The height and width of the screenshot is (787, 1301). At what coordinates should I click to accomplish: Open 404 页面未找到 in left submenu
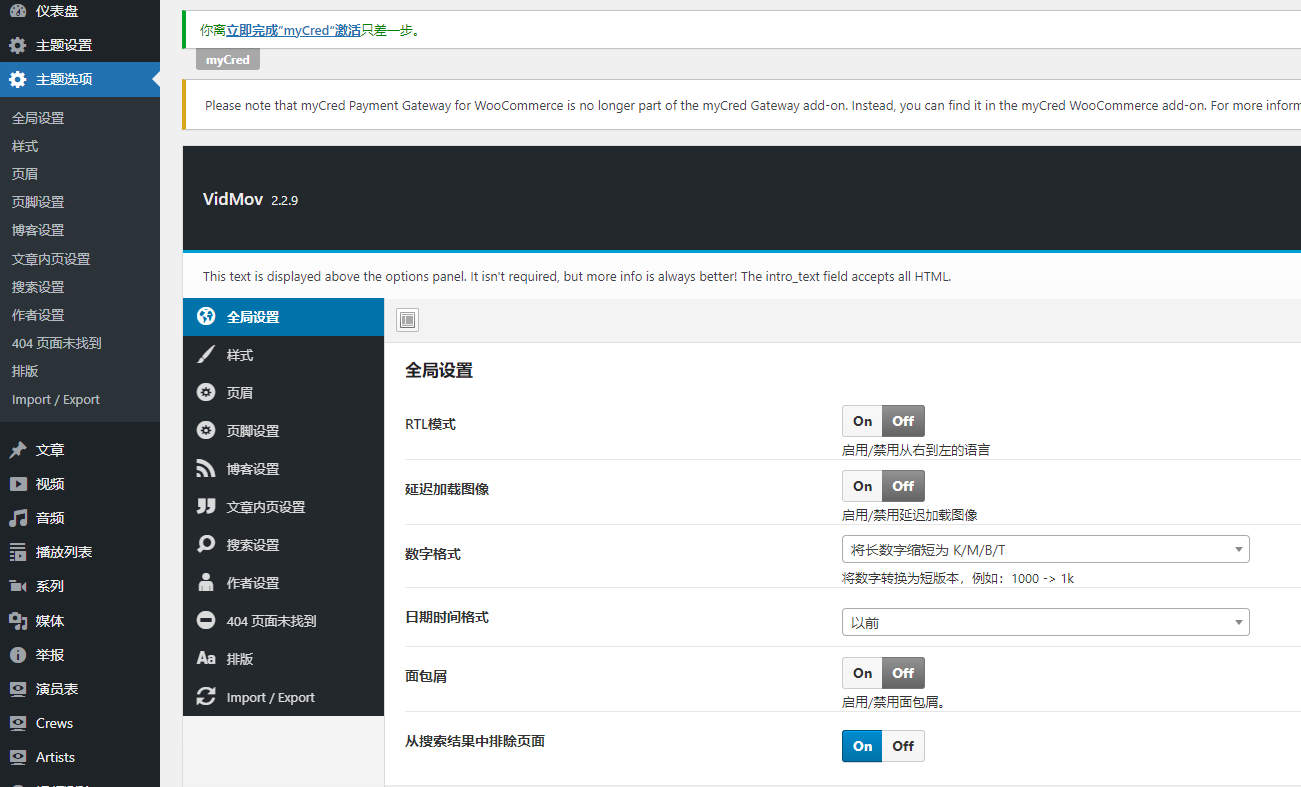coord(56,343)
